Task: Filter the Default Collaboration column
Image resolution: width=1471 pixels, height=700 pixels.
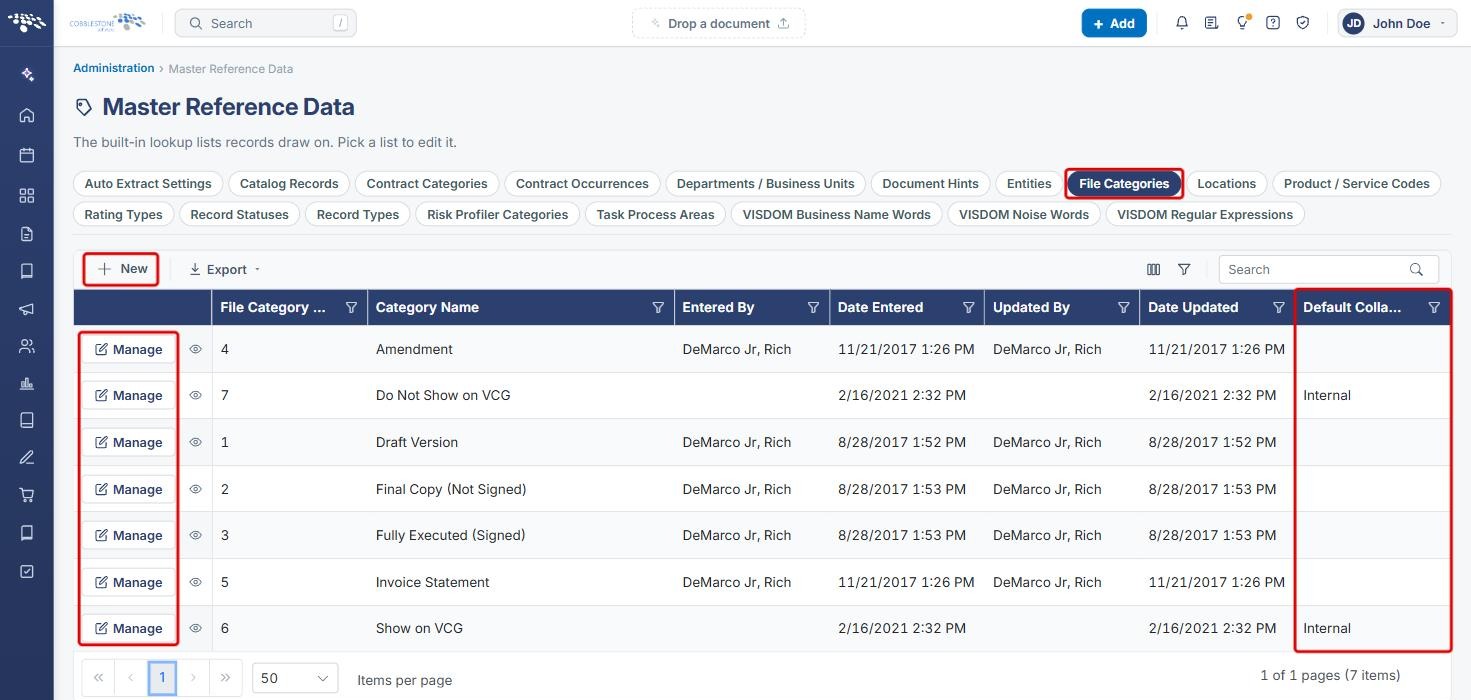Action: [x=1434, y=308]
